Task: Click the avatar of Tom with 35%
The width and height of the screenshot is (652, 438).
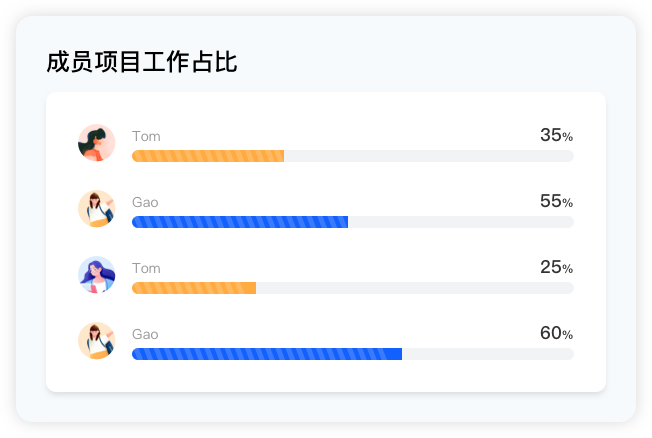Action: 96,143
